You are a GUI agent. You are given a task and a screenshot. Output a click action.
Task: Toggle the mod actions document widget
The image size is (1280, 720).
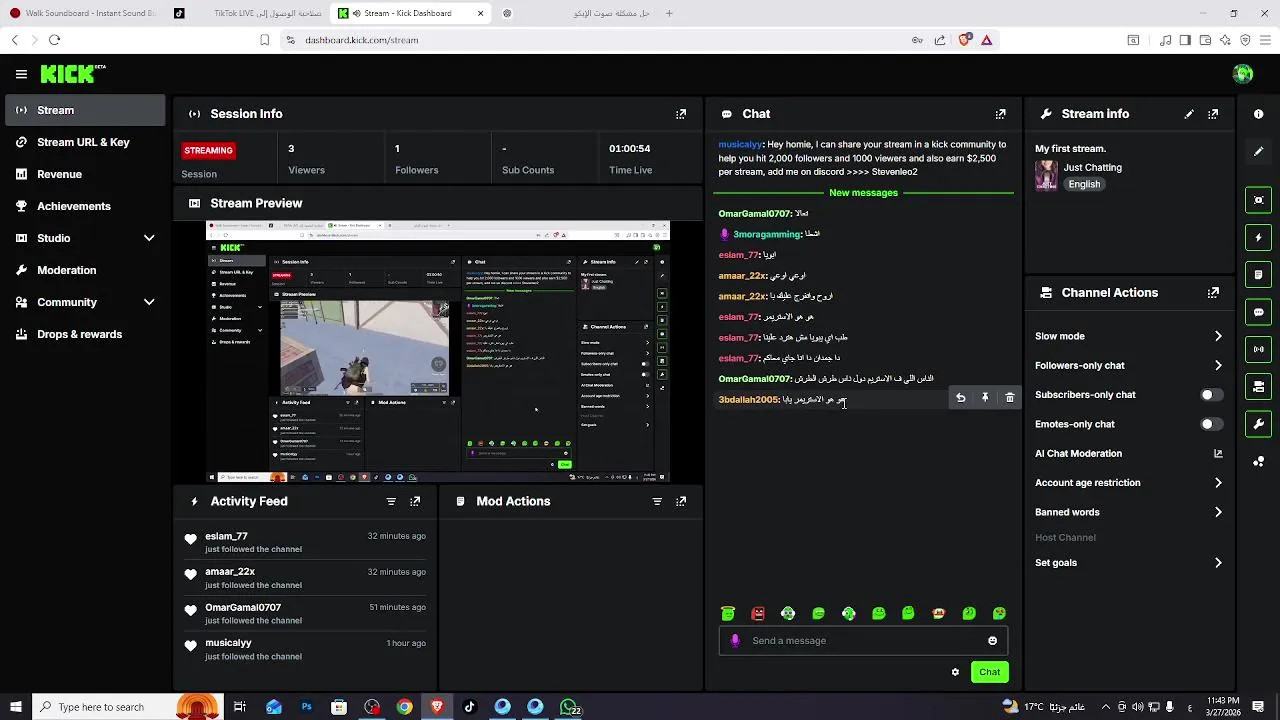click(1259, 275)
